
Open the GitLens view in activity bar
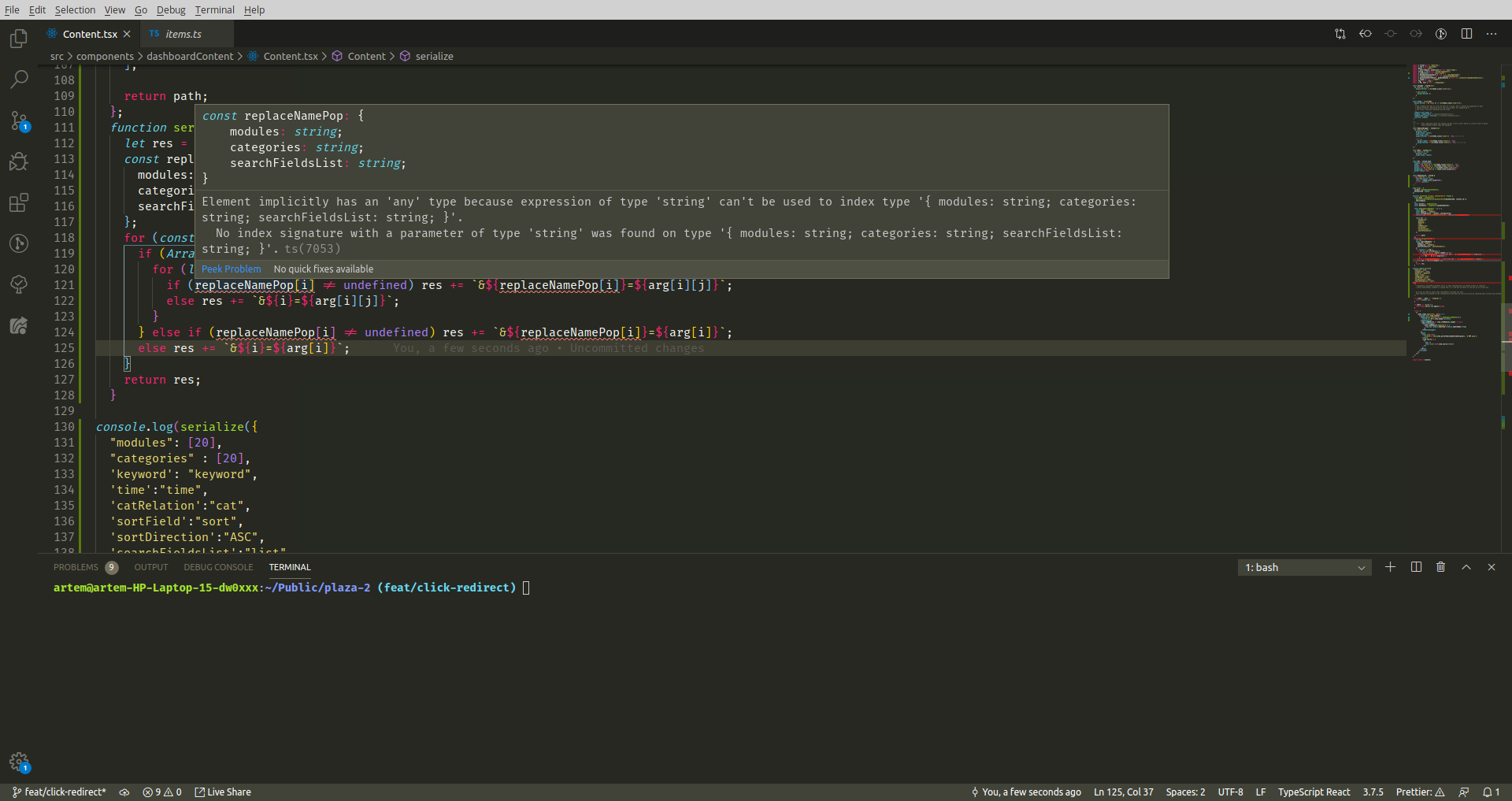(19, 243)
